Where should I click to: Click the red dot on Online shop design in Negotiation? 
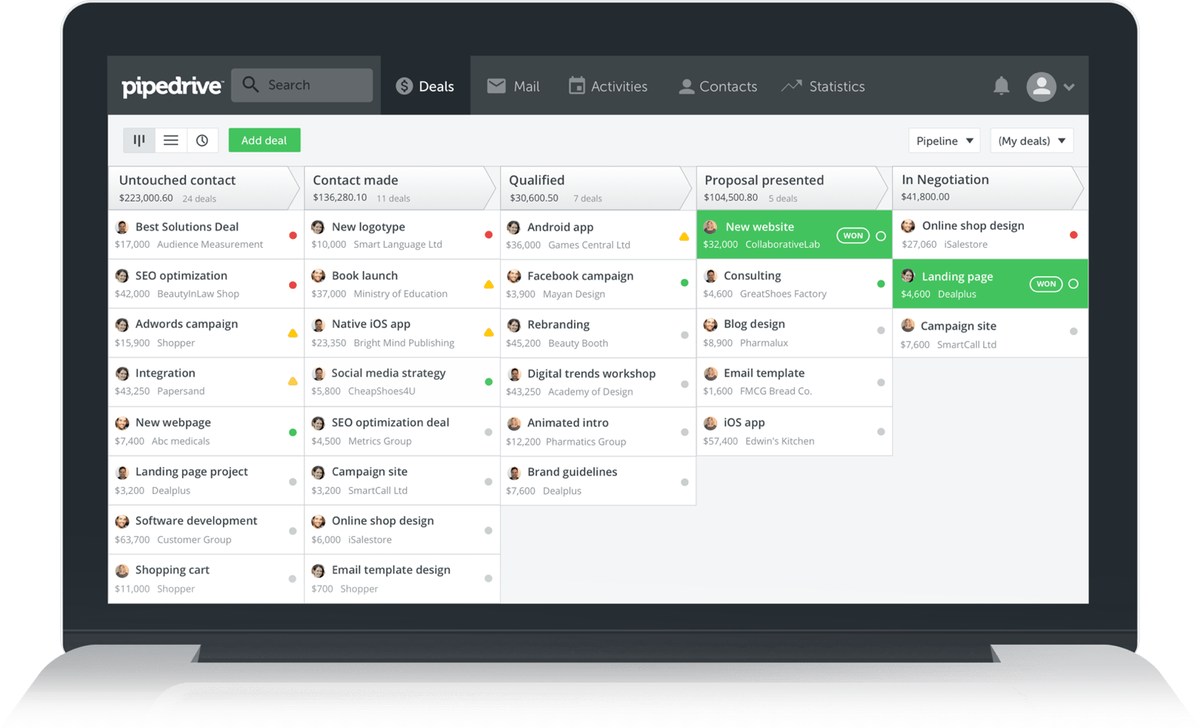(x=1074, y=235)
